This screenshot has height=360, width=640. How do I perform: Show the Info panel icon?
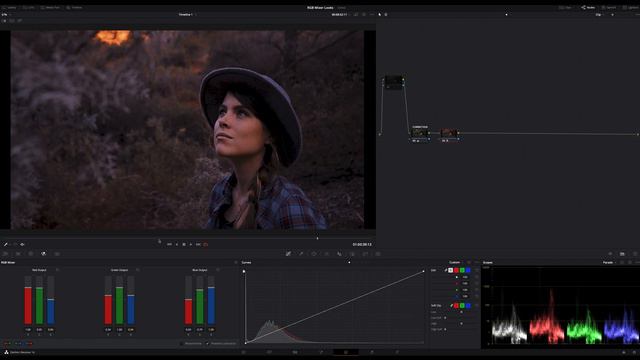[635, 254]
